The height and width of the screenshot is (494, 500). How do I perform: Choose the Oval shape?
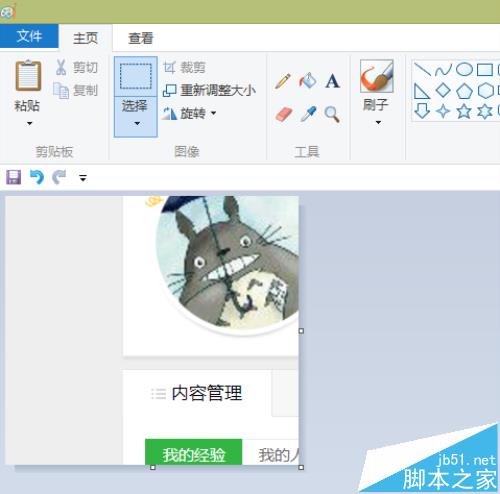click(x=464, y=70)
